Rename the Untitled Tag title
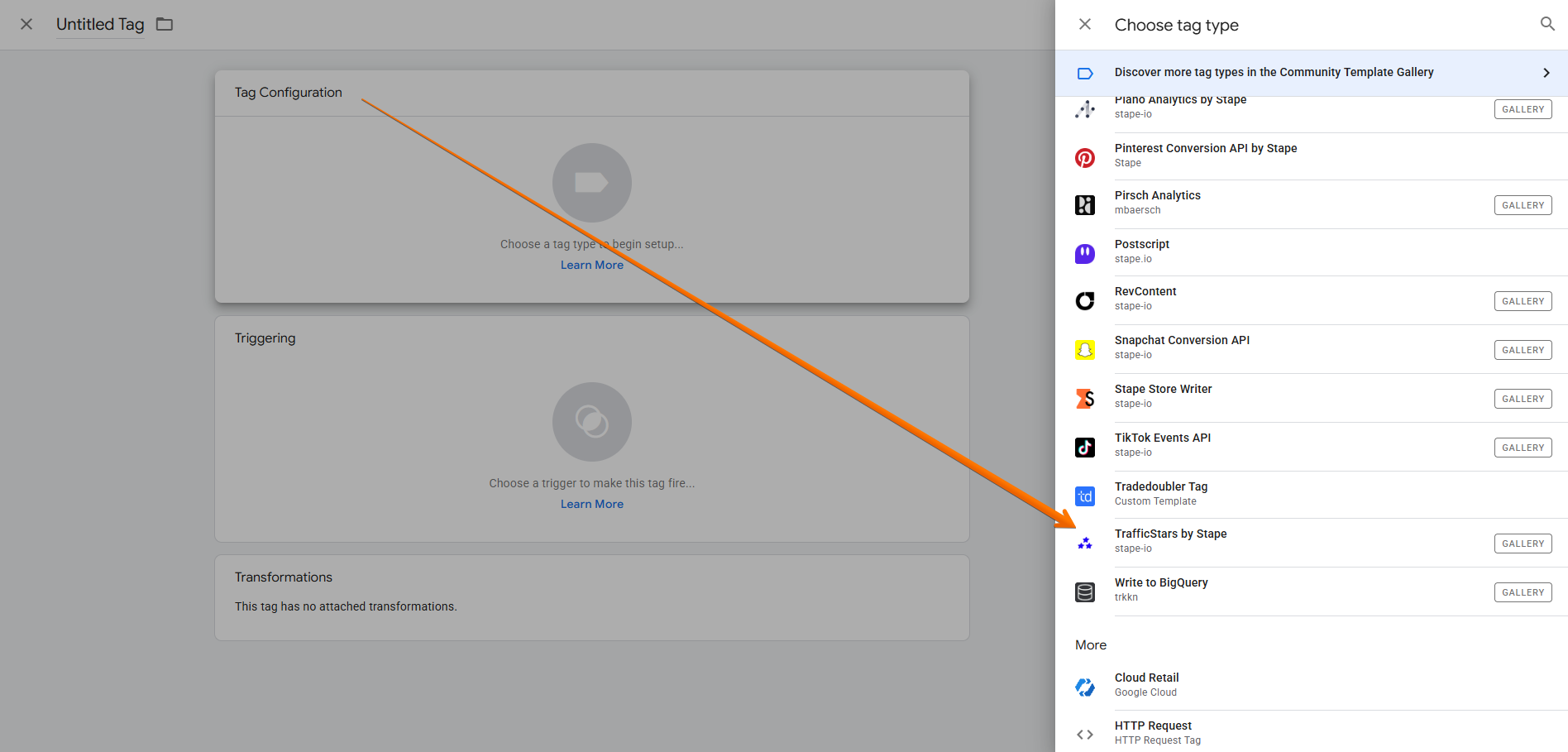 click(100, 25)
